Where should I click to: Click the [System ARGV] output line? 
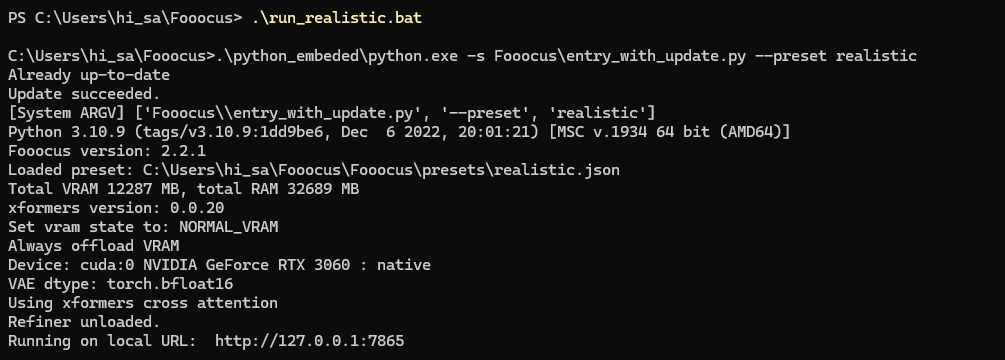point(331,113)
